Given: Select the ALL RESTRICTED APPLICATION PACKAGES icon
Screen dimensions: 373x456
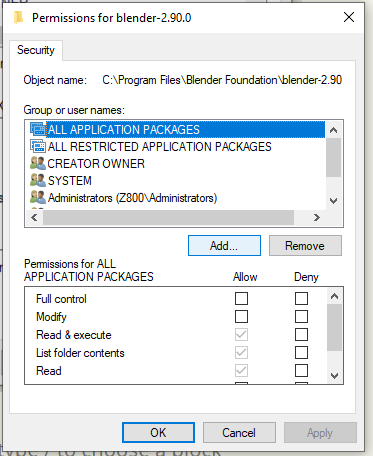Looking at the screenshot, I should (38, 146).
